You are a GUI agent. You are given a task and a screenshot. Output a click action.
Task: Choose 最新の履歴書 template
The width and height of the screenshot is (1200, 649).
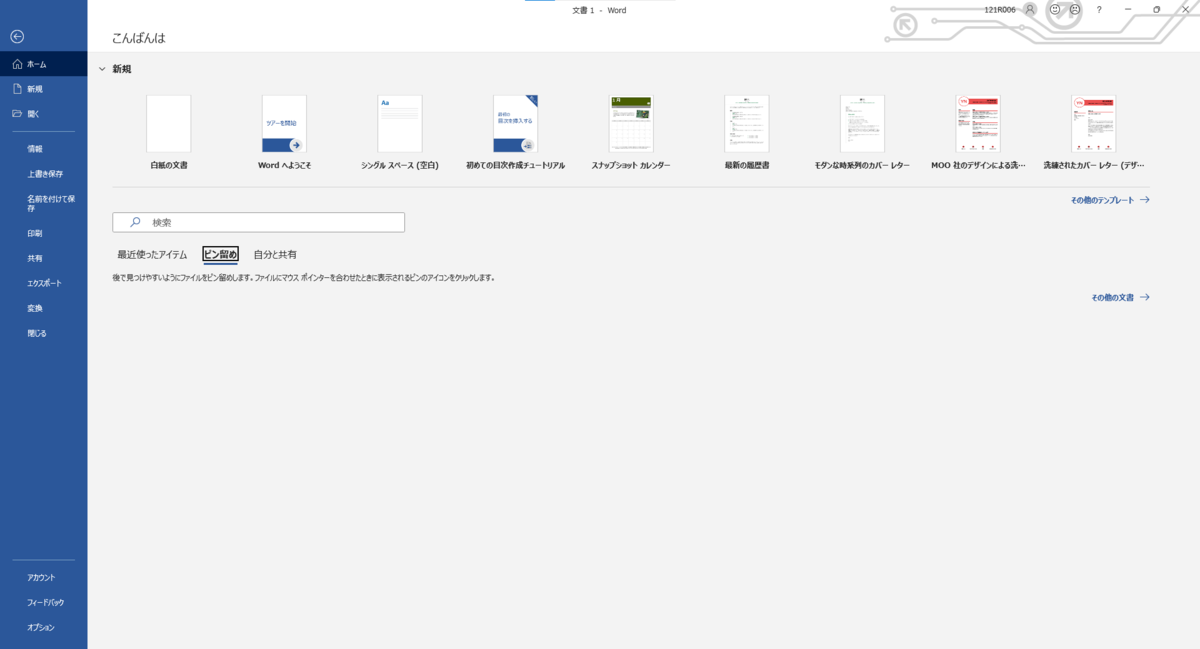pos(747,132)
